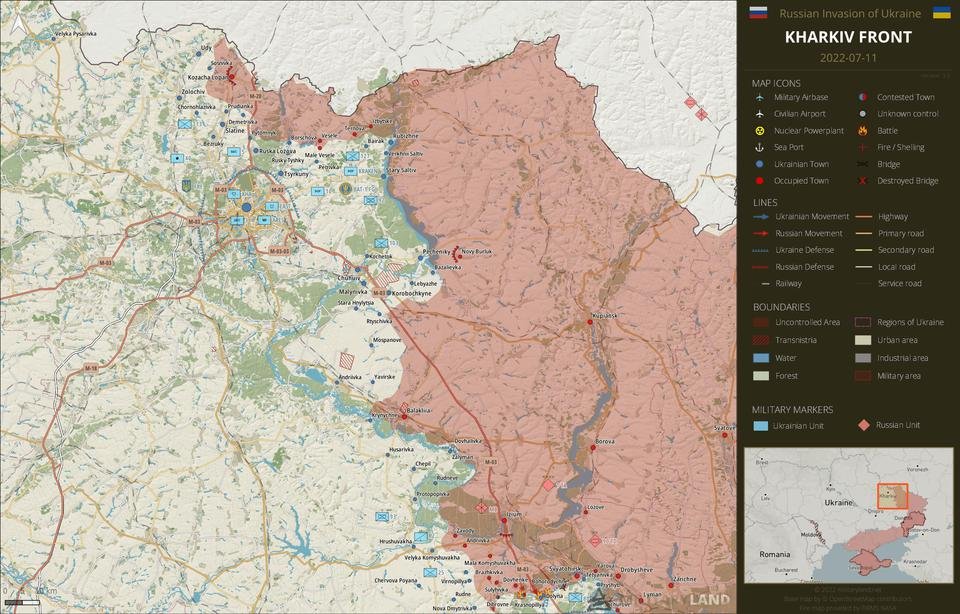The height and width of the screenshot is (614, 960).
Task: Click the orange Kharkiv highlight box on mini-map
Action: (891, 497)
